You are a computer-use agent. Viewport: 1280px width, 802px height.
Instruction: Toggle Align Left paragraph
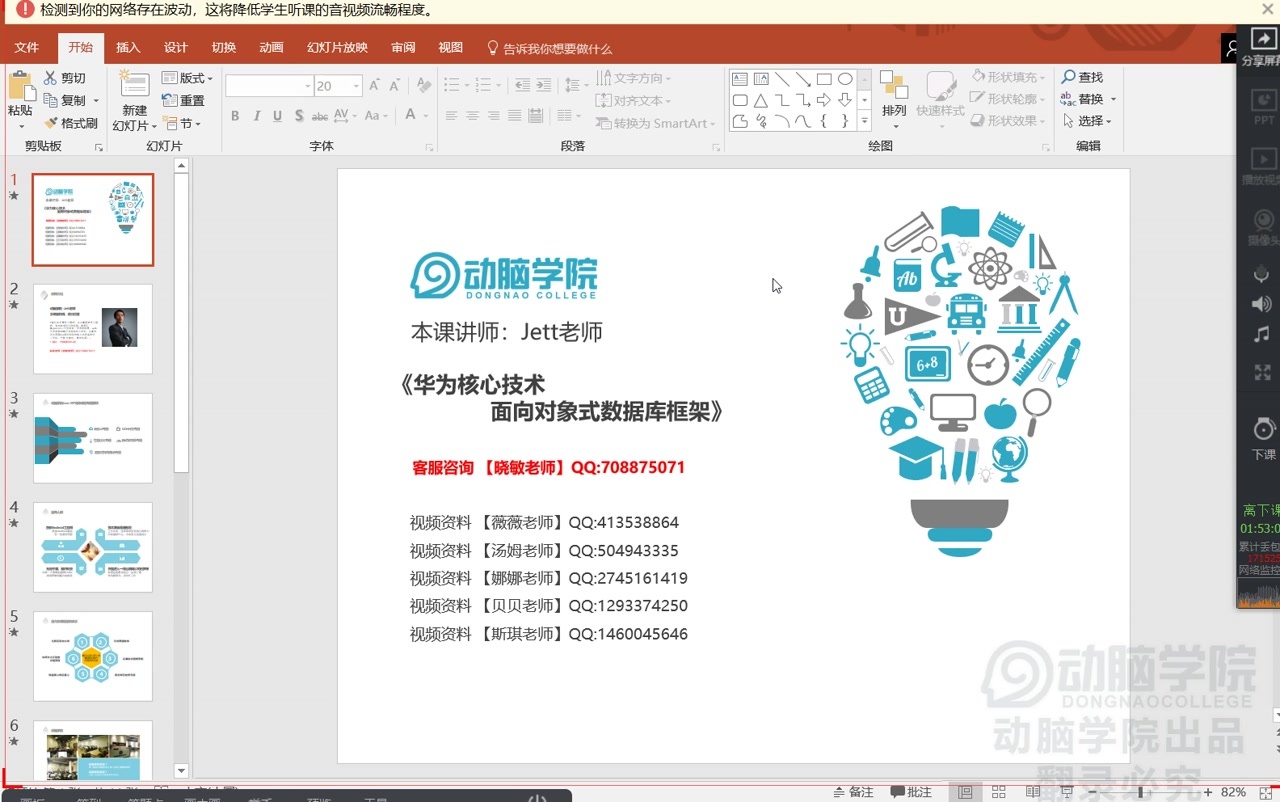[x=451, y=116]
